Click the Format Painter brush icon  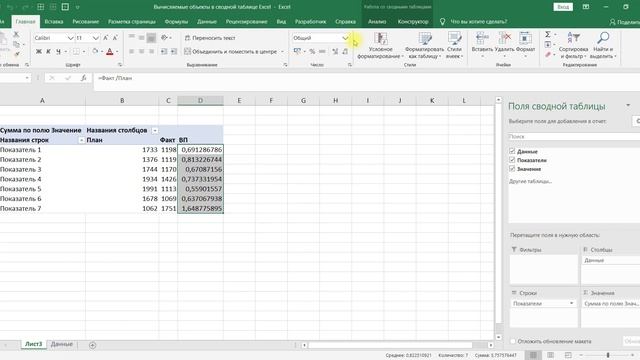tap(17, 53)
